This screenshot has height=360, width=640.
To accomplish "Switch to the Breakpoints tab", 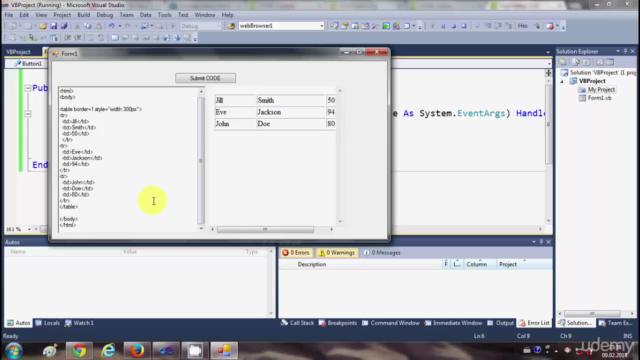I will 338,323.
